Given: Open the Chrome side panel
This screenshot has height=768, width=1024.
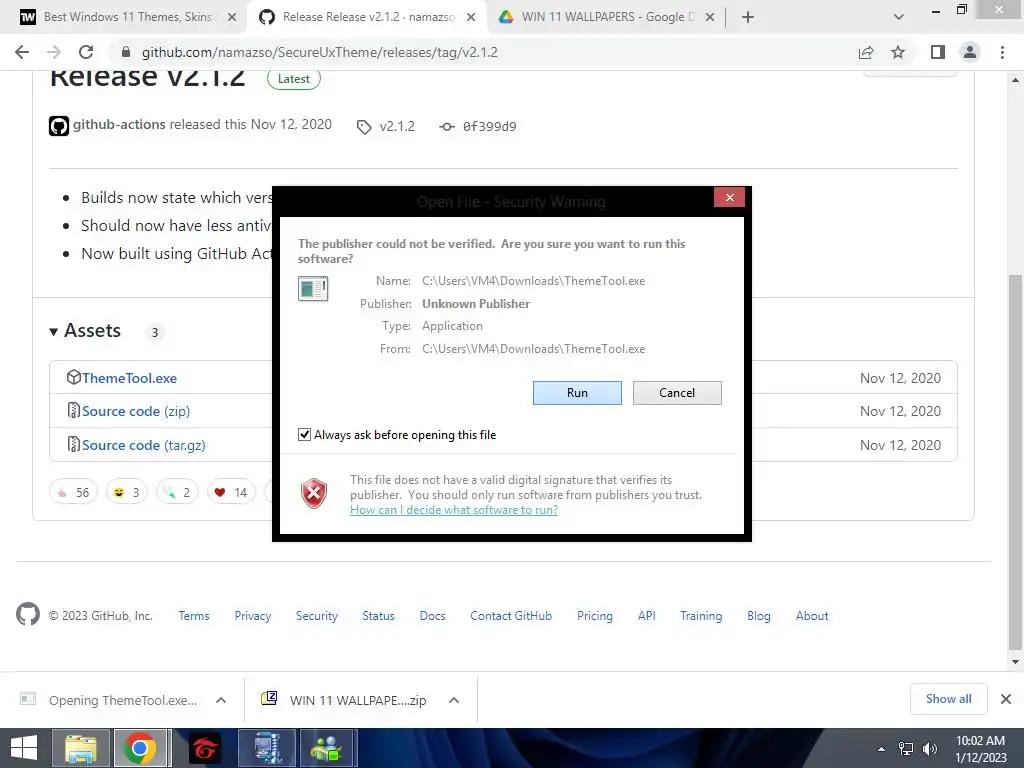Looking at the screenshot, I should [x=938, y=52].
